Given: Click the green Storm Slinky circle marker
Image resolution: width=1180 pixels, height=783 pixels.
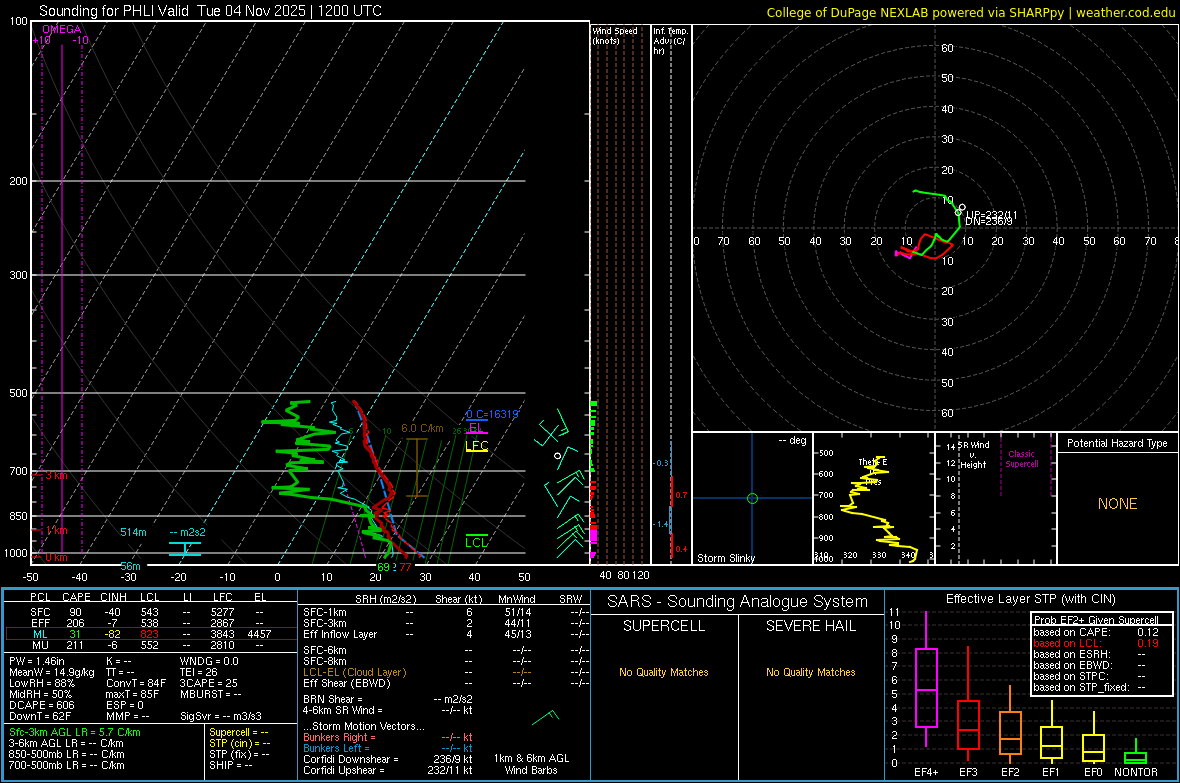Looking at the screenshot, I should 752,498.
